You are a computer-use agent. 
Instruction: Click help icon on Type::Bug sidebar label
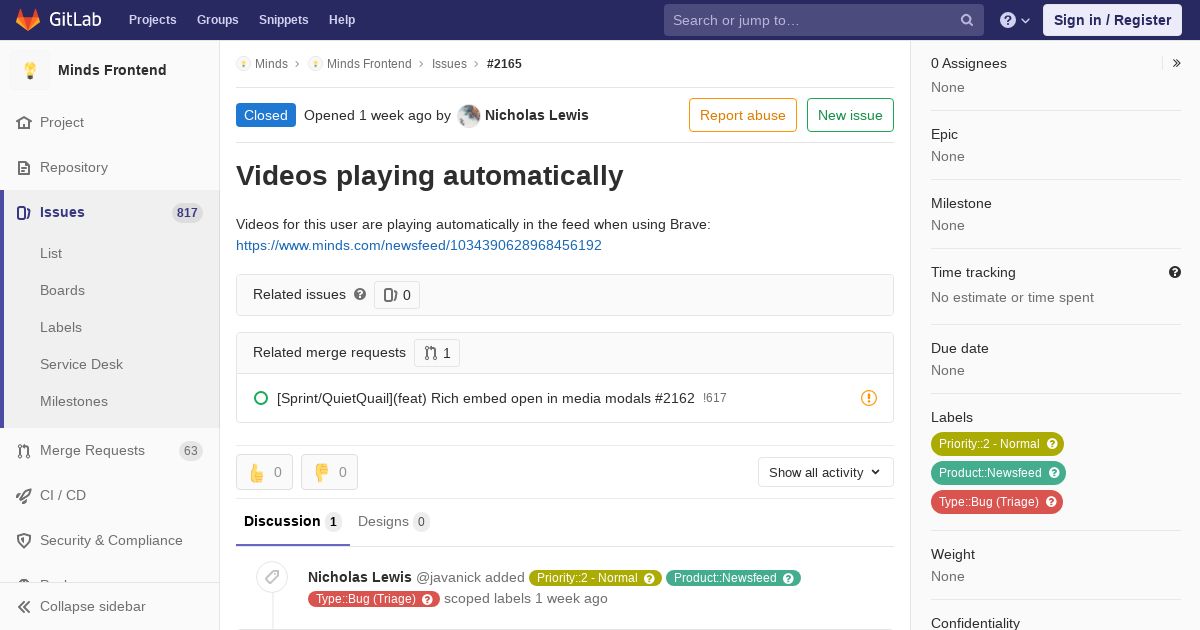pyautogui.click(x=1051, y=502)
